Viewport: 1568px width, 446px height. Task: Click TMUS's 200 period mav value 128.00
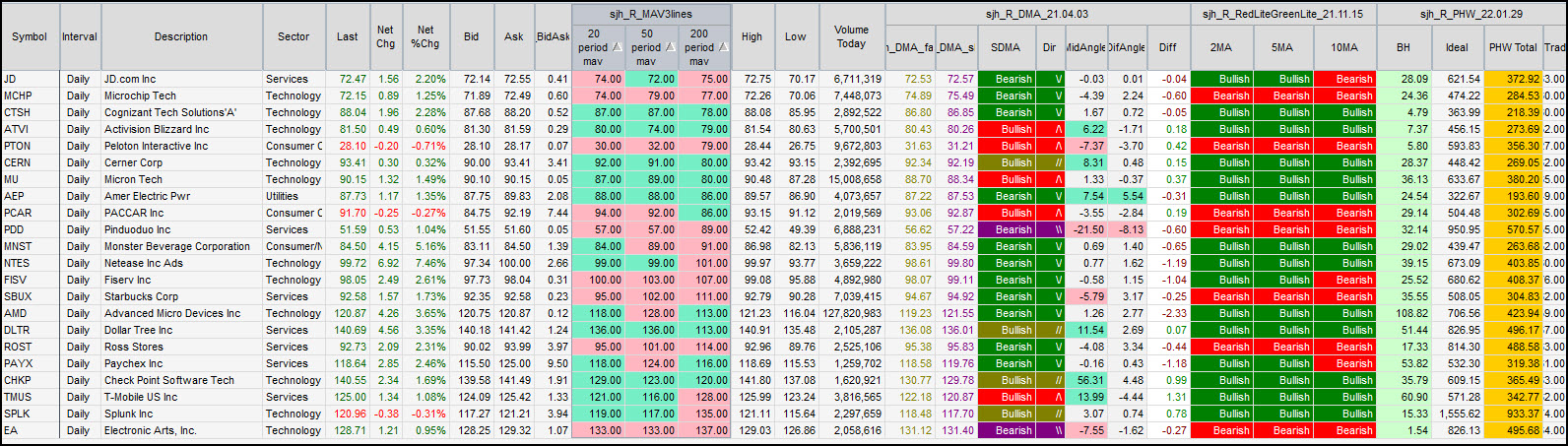[705, 397]
